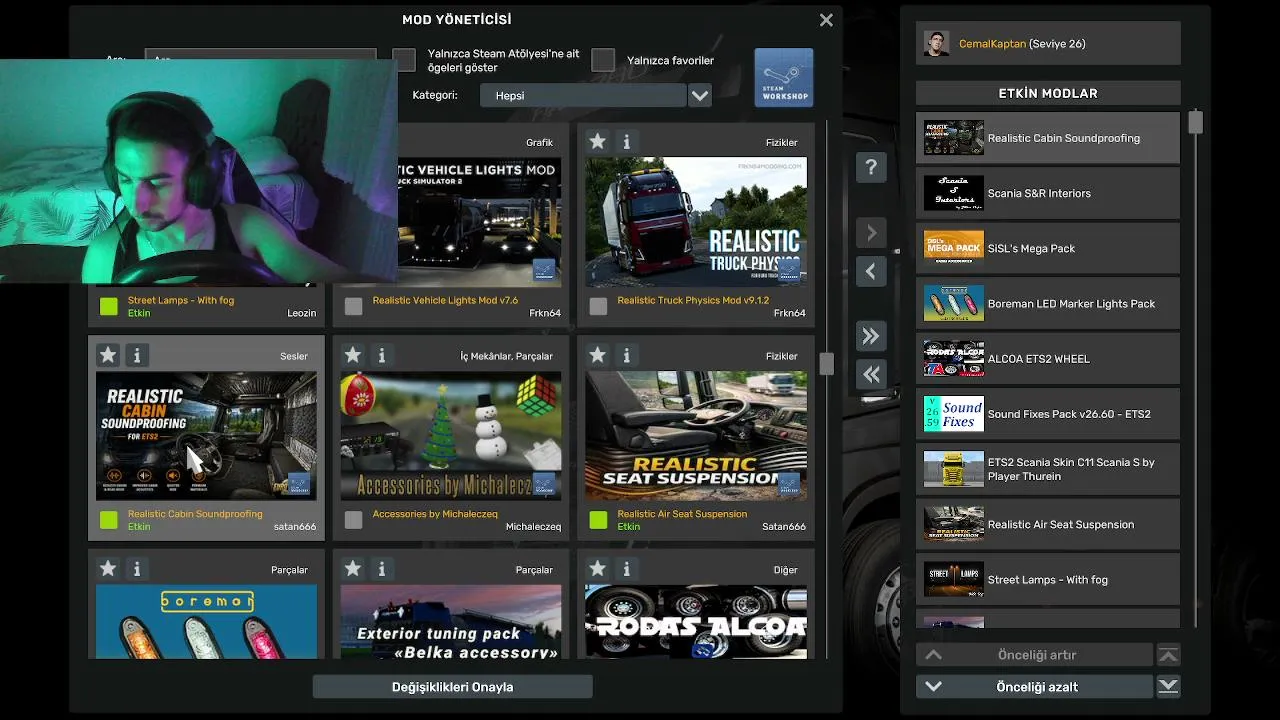View info for Accessories by Michaleczeq
Image resolution: width=1280 pixels, height=720 pixels.
coord(381,355)
